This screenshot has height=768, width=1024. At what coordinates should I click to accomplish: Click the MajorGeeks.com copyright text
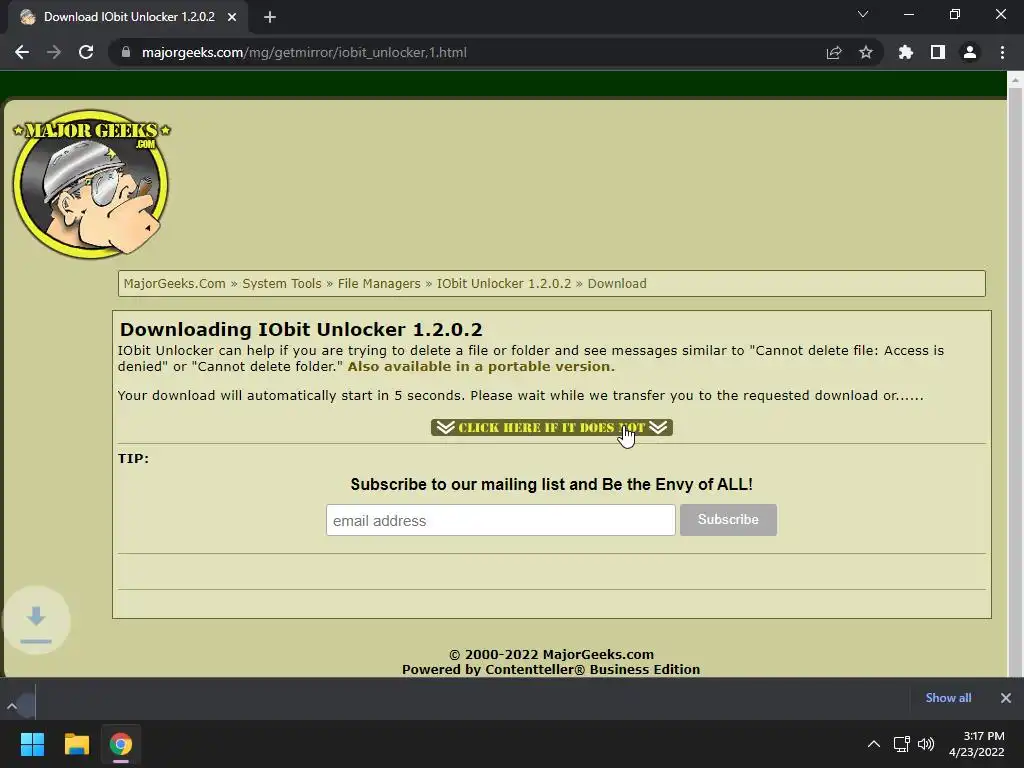[x=551, y=654]
